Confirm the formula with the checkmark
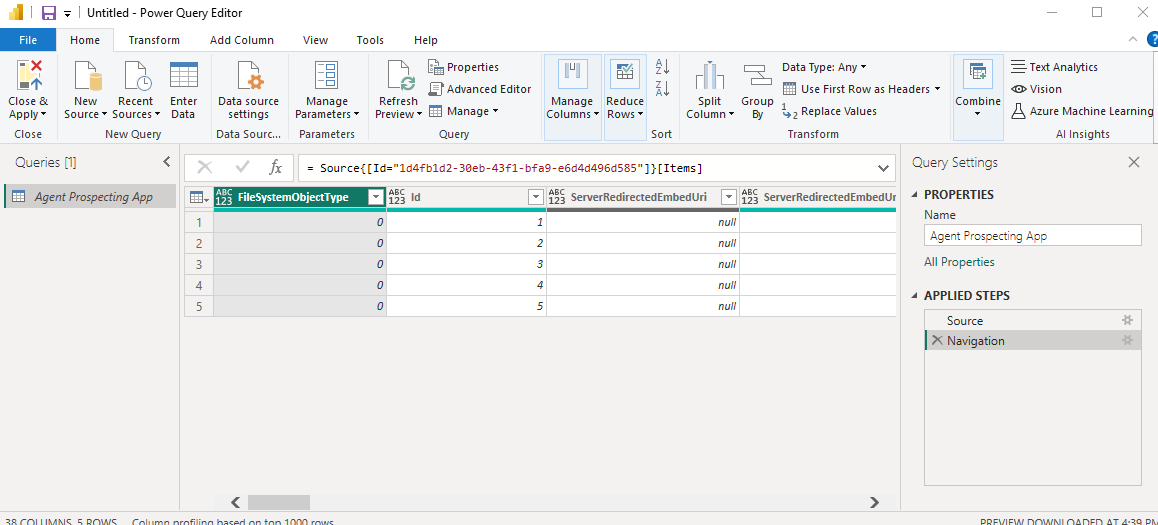 (242, 168)
